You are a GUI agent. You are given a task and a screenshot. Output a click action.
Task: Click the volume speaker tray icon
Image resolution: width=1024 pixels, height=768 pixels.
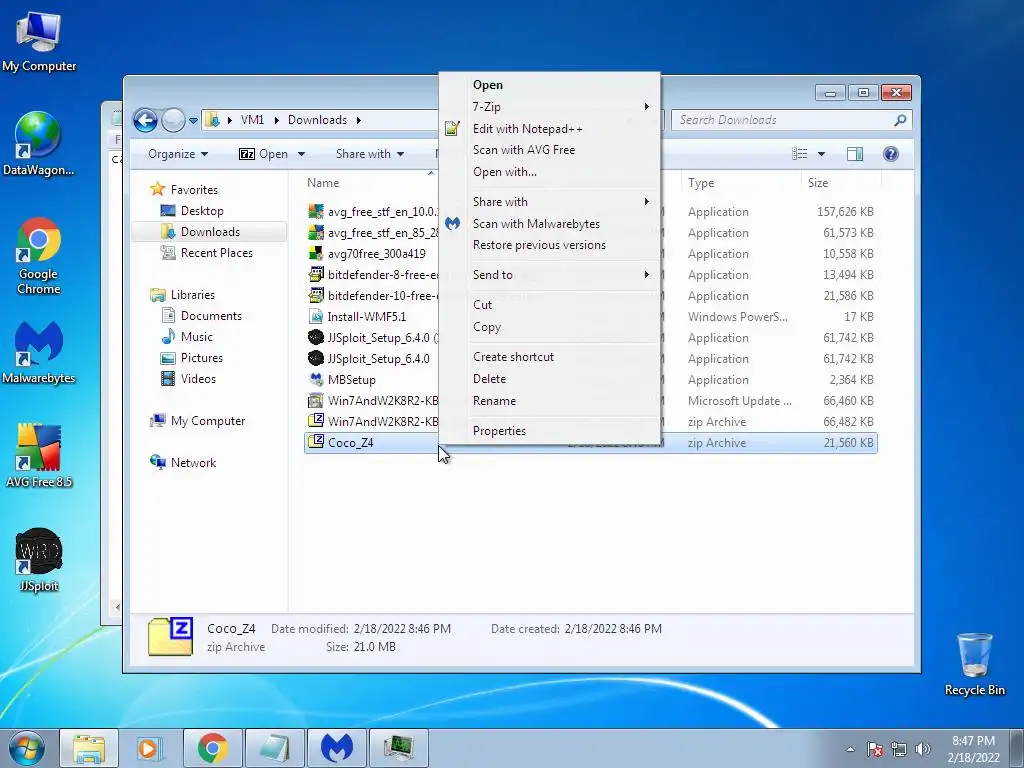pos(922,749)
